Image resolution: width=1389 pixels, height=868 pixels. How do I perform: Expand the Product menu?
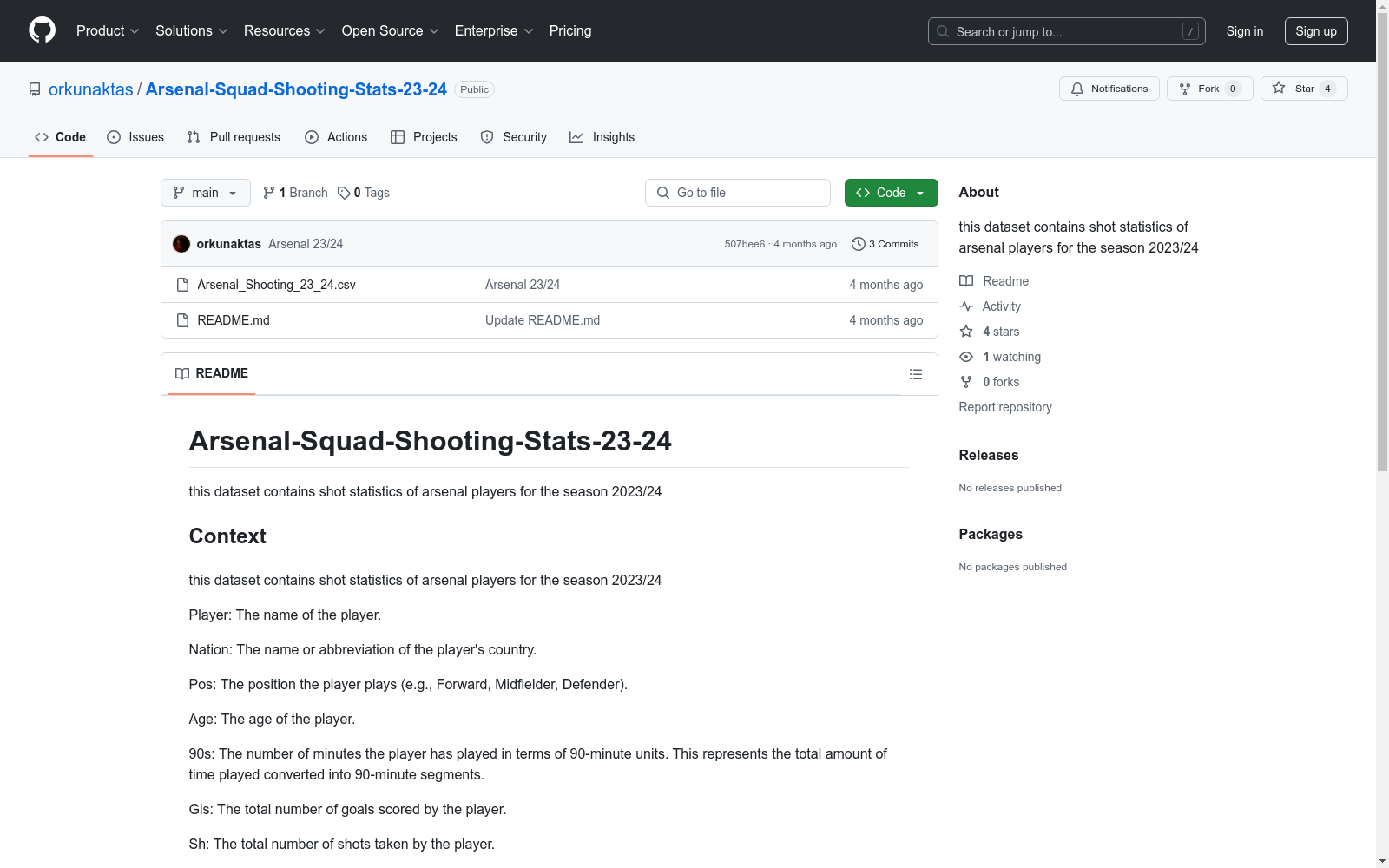click(108, 30)
